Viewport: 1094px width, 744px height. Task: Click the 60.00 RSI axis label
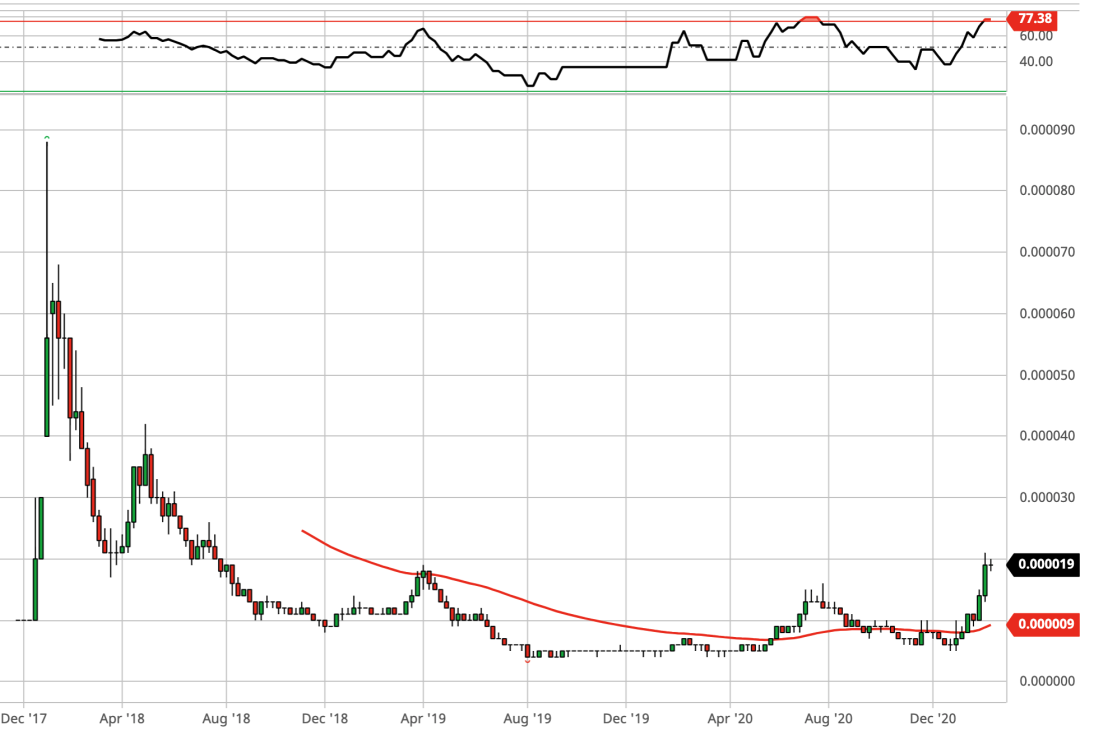[x=1036, y=36]
